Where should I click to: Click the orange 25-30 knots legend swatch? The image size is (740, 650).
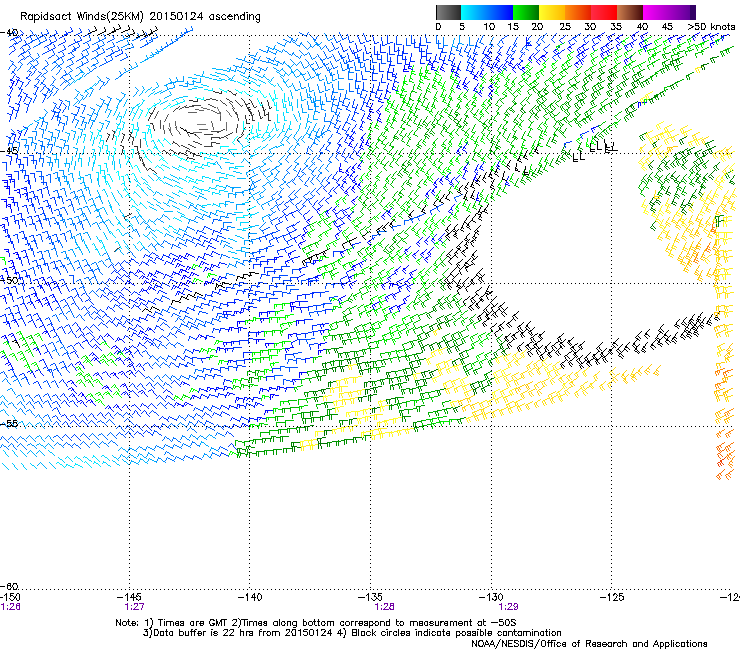578,12
